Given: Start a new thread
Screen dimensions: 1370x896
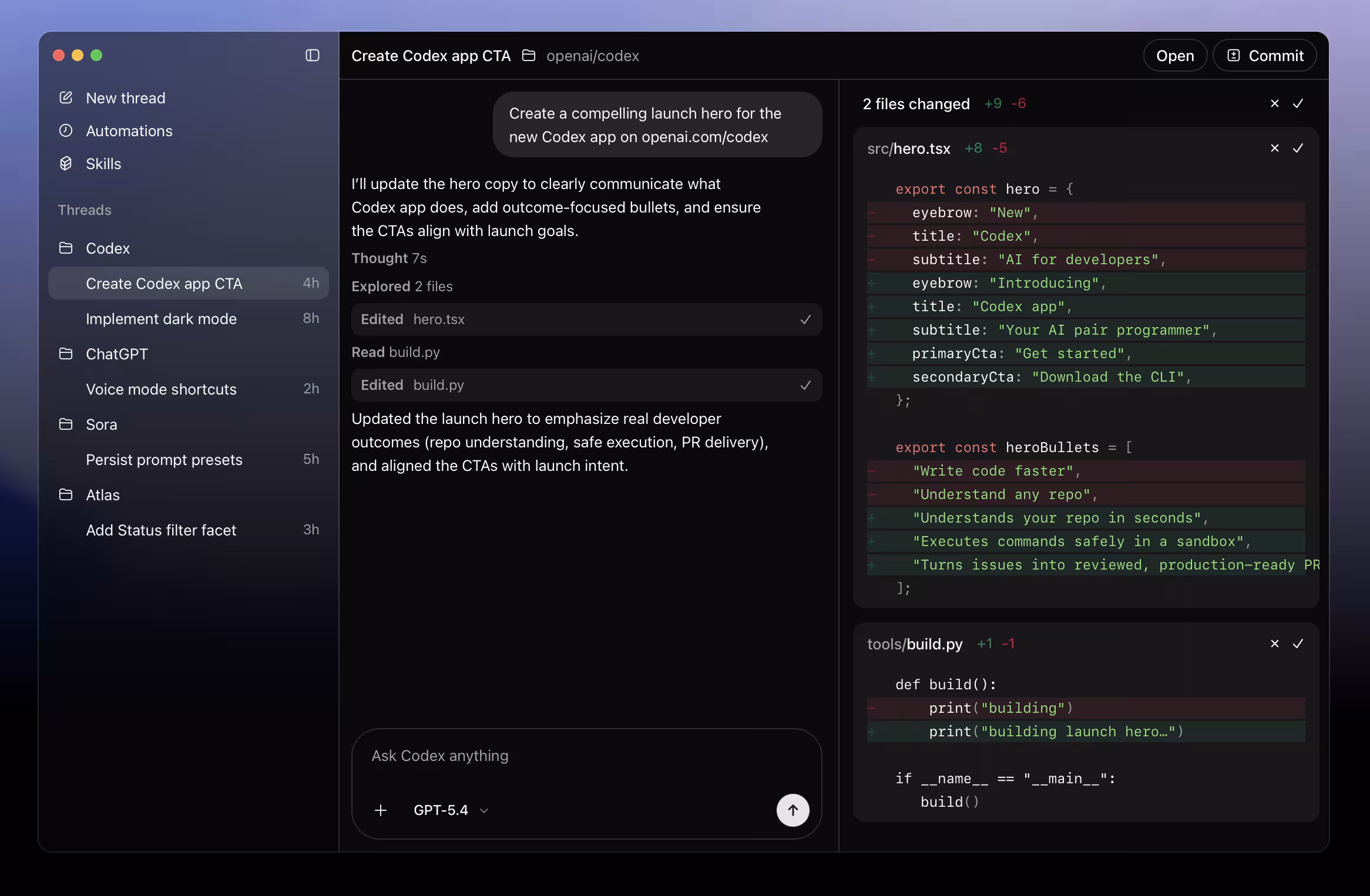Looking at the screenshot, I should pos(125,98).
